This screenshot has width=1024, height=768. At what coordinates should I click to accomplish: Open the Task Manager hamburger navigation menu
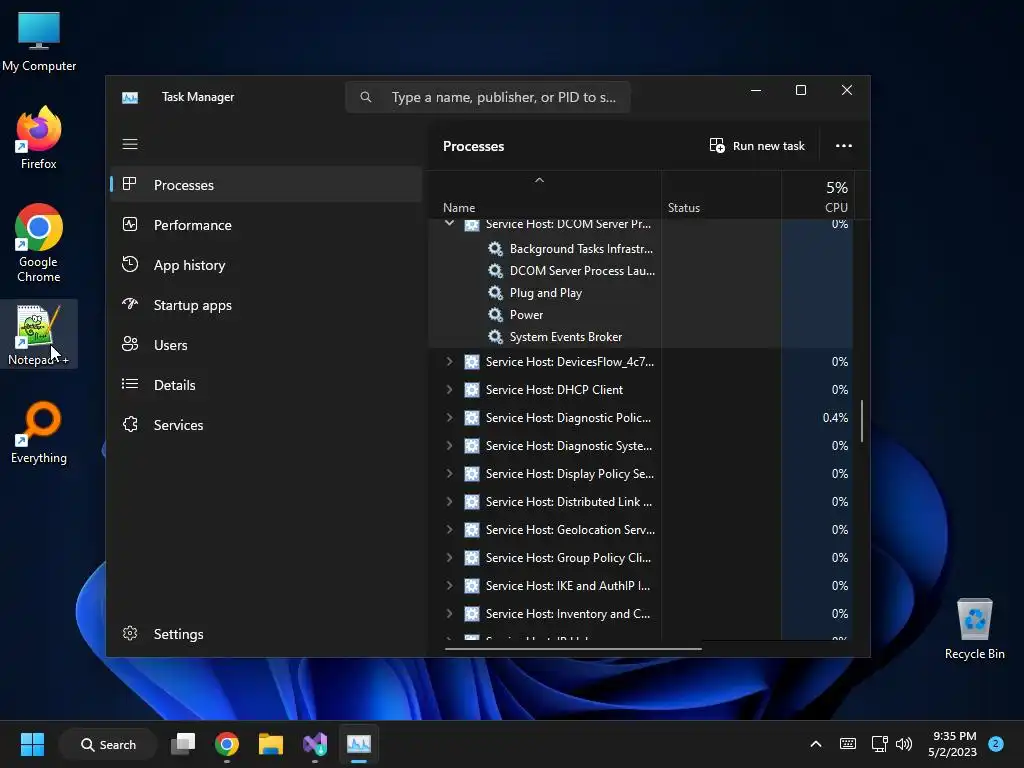pyautogui.click(x=130, y=144)
